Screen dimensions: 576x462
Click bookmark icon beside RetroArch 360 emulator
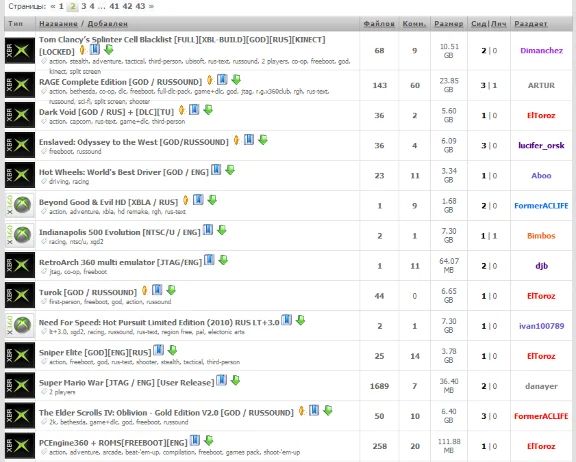click(209, 260)
